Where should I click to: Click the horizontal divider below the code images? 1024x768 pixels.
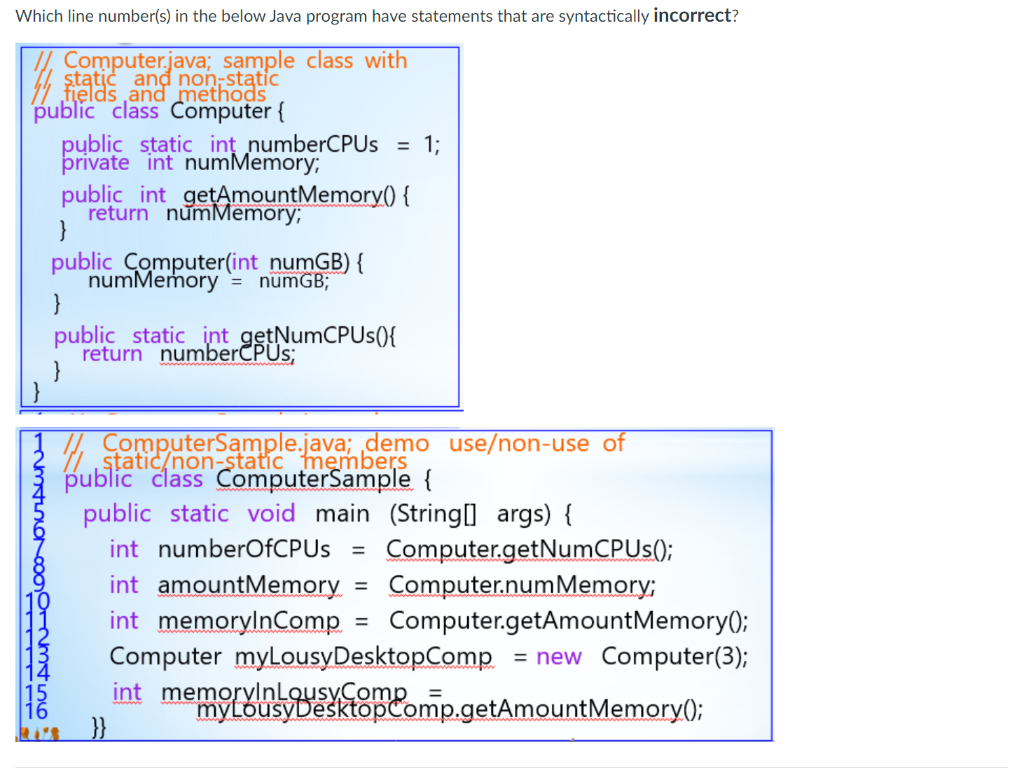[x=512, y=763]
